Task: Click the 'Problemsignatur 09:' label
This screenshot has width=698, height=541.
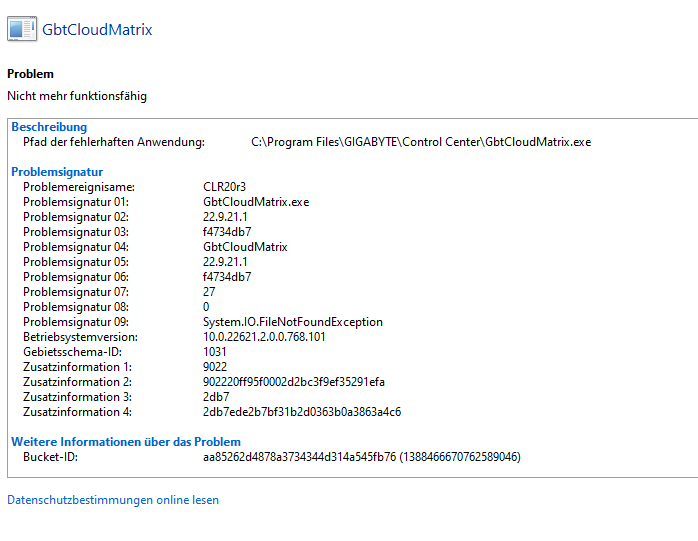Action: 76,322
